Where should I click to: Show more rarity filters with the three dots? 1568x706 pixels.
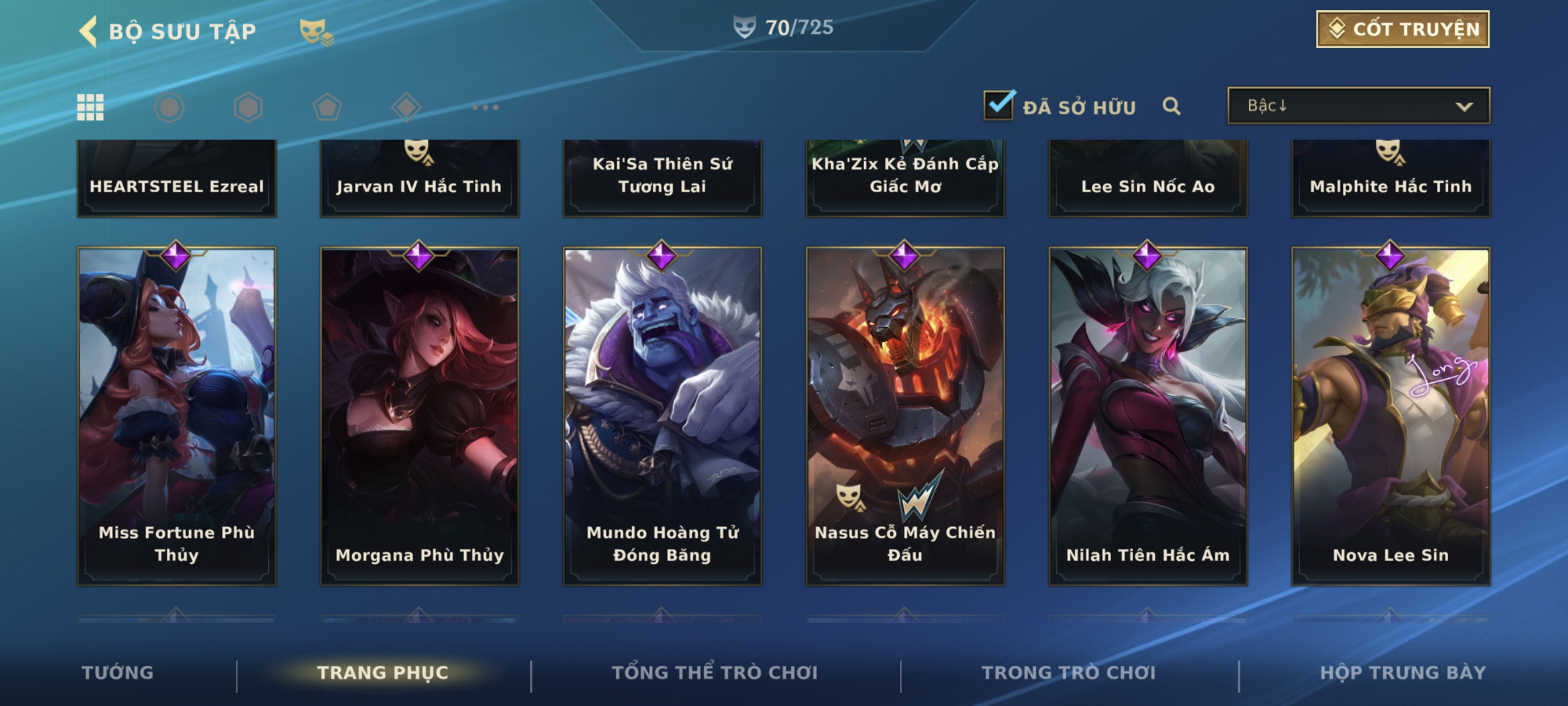click(x=486, y=107)
